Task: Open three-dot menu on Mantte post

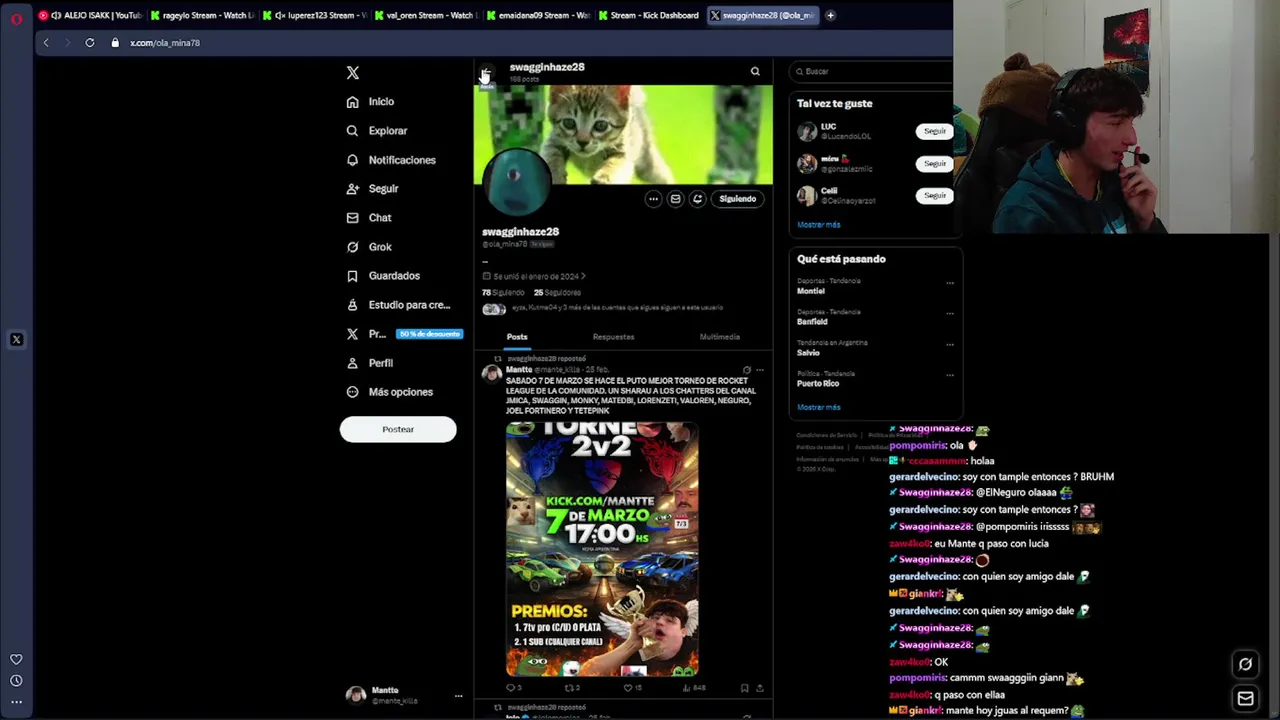Action: coord(760,370)
